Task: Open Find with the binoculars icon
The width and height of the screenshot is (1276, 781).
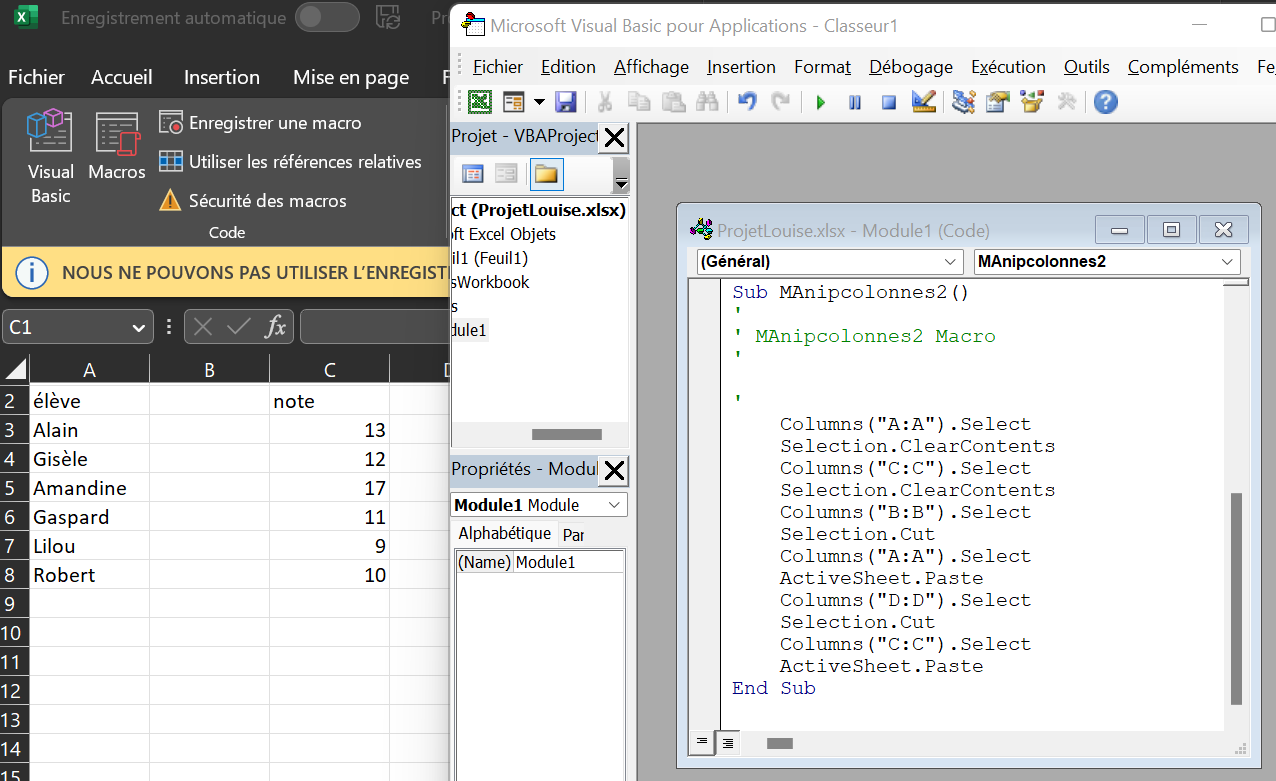Action: (x=707, y=102)
